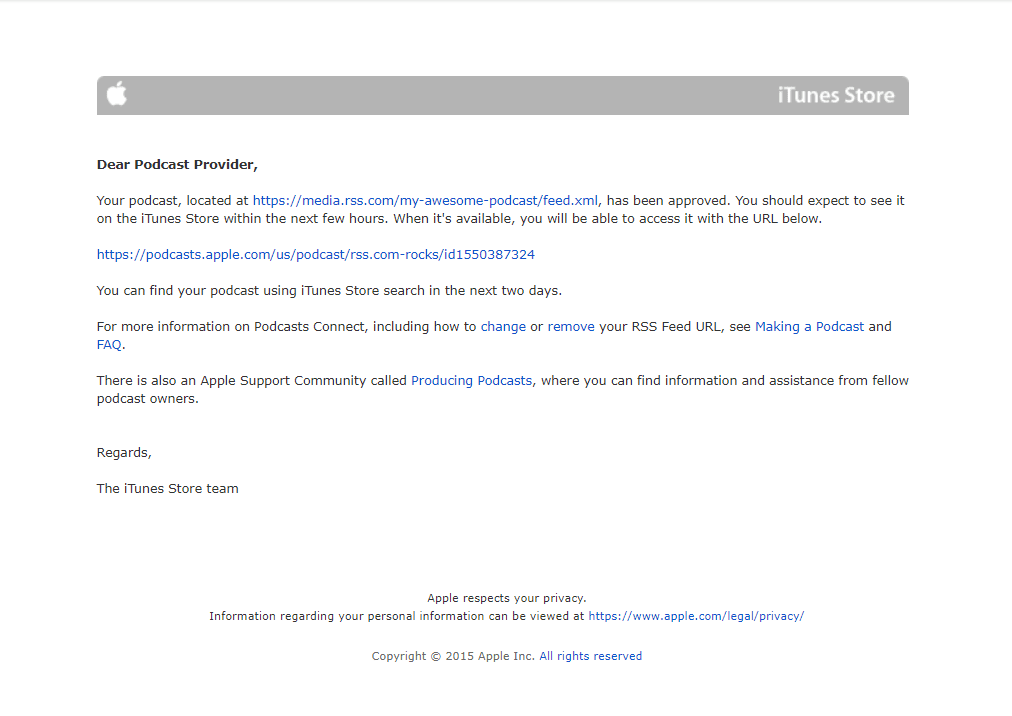1012x716 pixels.
Task: Click the "Apple respects your privacy" text
Action: tap(506, 598)
